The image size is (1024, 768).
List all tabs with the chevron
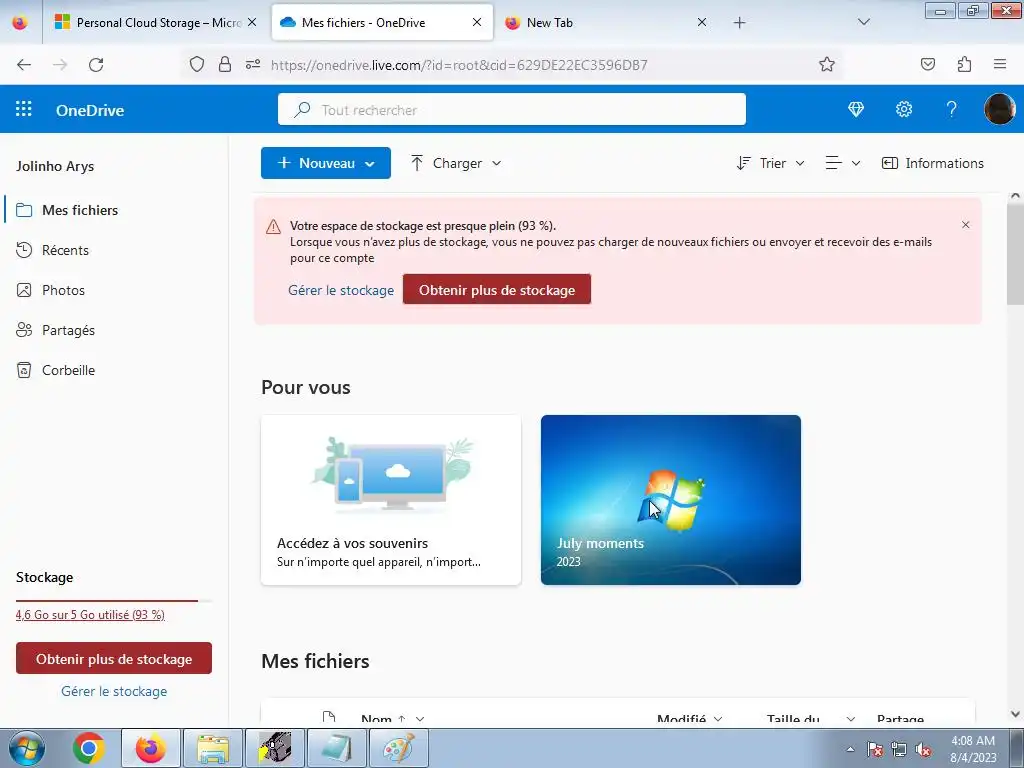863,23
